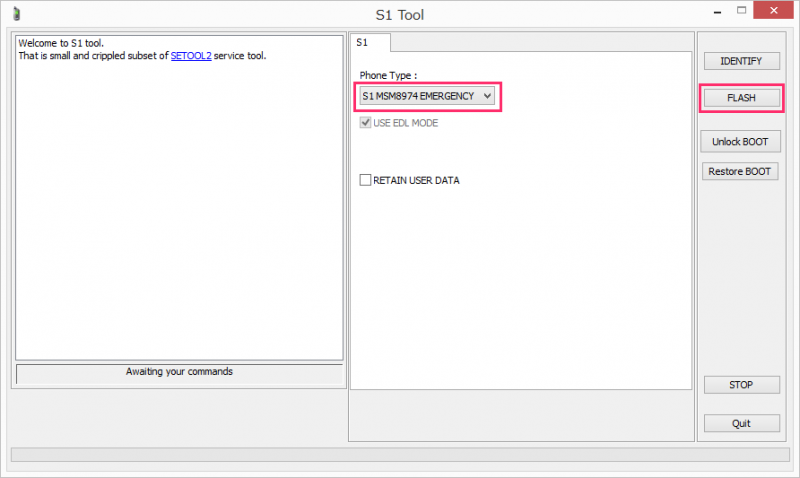Image resolution: width=800 pixels, height=478 pixels.
Task: Minimize the S1 Tool window
Action: [x=717, y=12]
